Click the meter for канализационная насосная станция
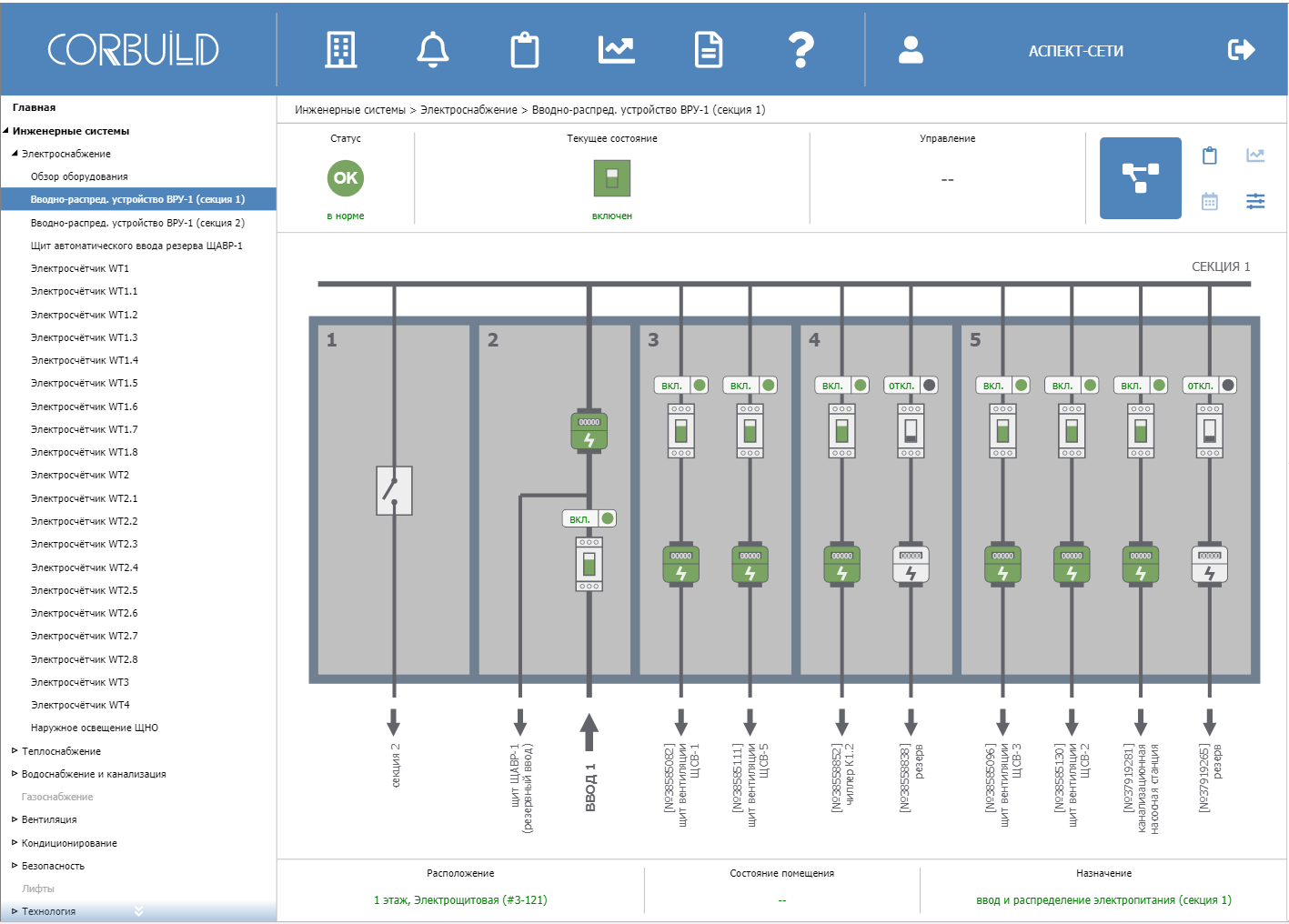This screenshot has height=924, width=1289. [1141, 565]
